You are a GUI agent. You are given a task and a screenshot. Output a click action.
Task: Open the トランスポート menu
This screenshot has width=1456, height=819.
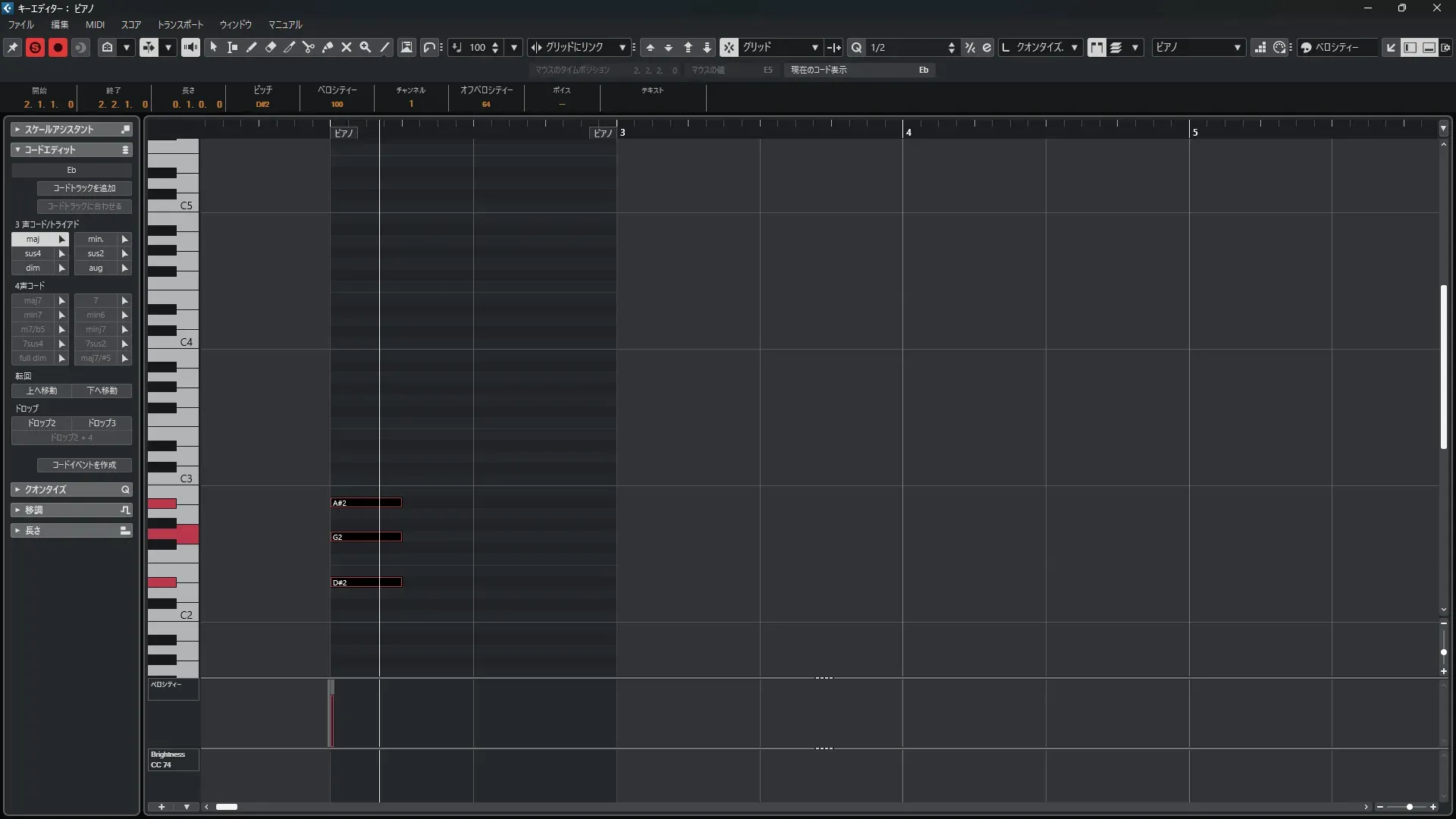[180, 24]
